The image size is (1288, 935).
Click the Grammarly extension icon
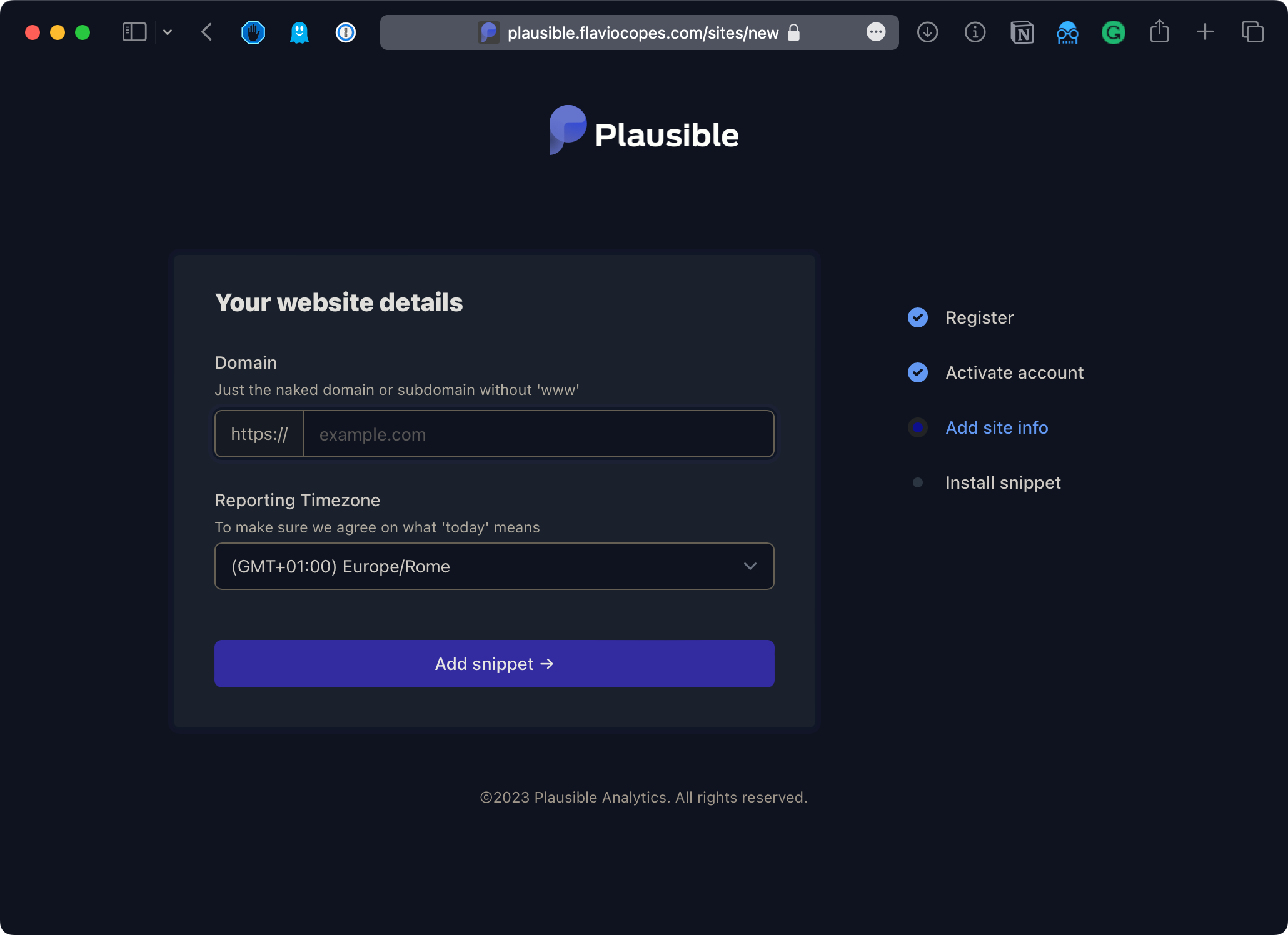click(x=1114, y=32)
